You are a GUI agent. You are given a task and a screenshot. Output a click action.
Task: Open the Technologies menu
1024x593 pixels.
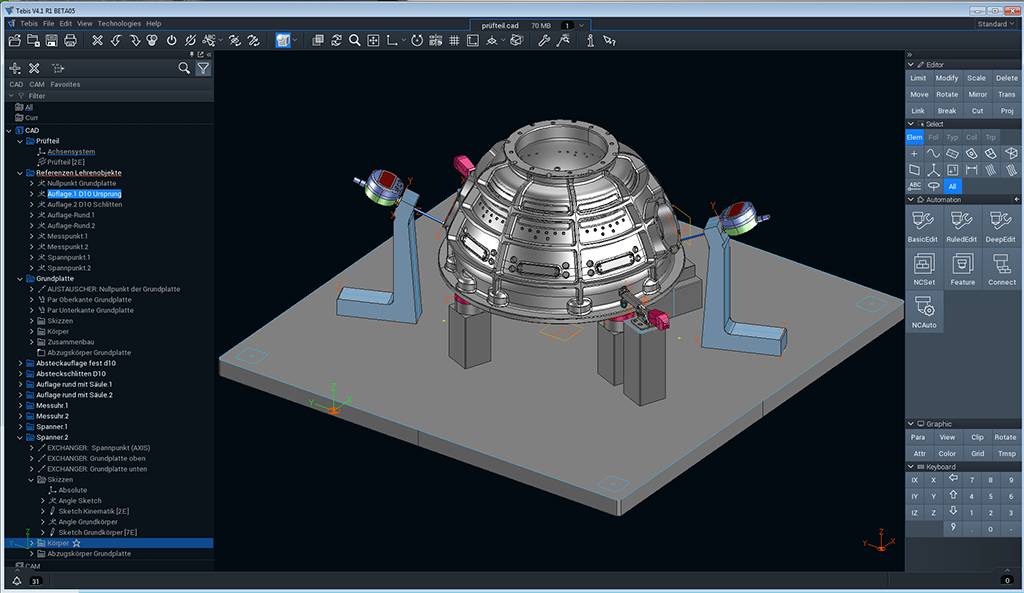pyautogui.click(x=119, y=24)
